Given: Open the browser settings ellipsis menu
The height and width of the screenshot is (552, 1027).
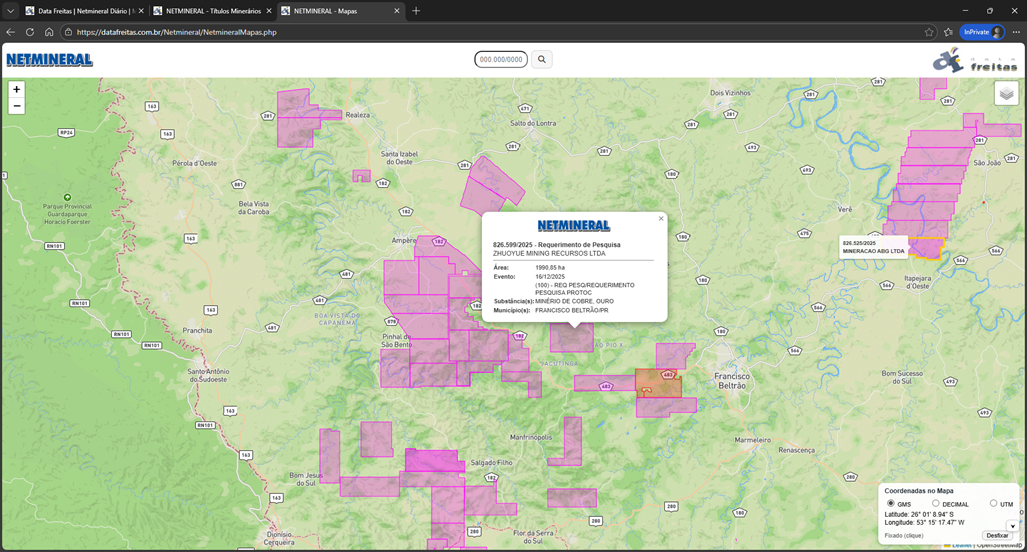Looking at the screenshot, I should coord(1015,32).
